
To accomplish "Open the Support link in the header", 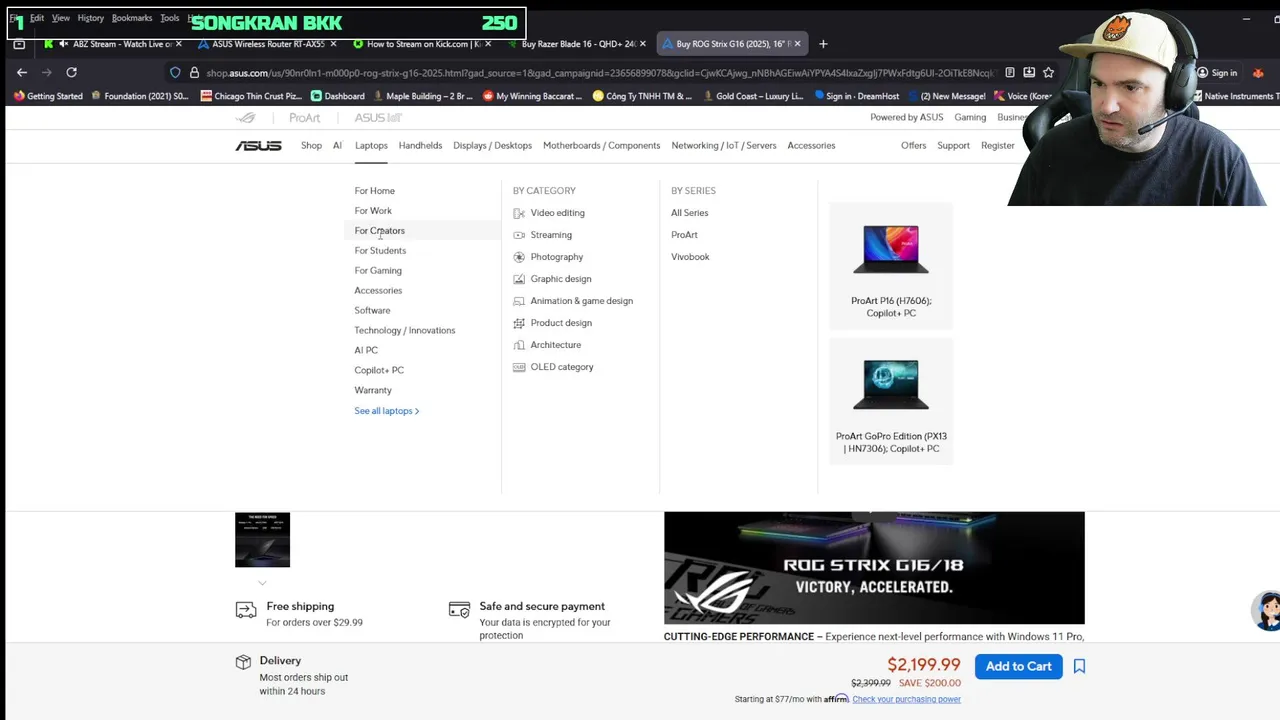I will [953, 145].
